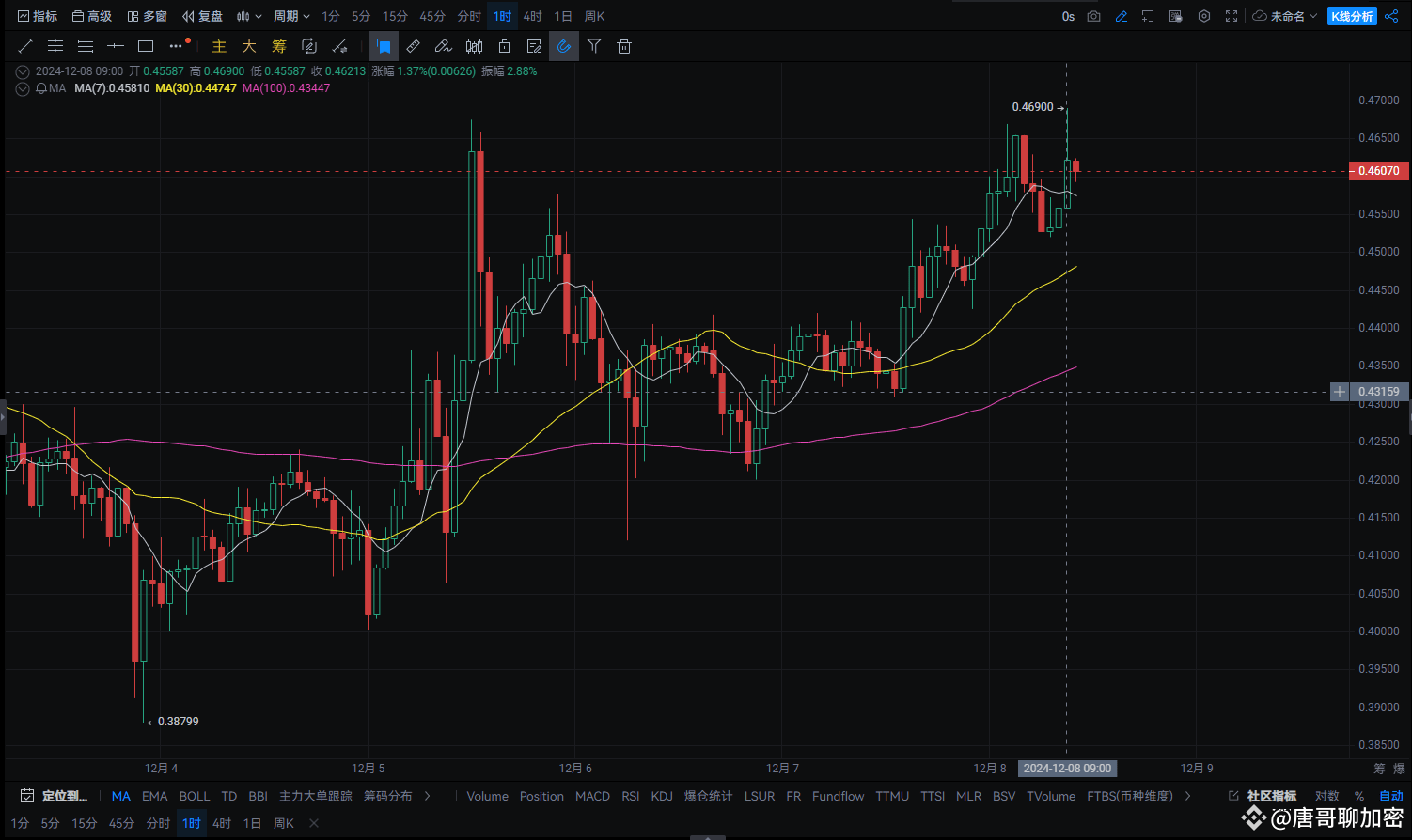Close the bottom timeframe bar with X
1412x840 pixels.
pos(314,823)
